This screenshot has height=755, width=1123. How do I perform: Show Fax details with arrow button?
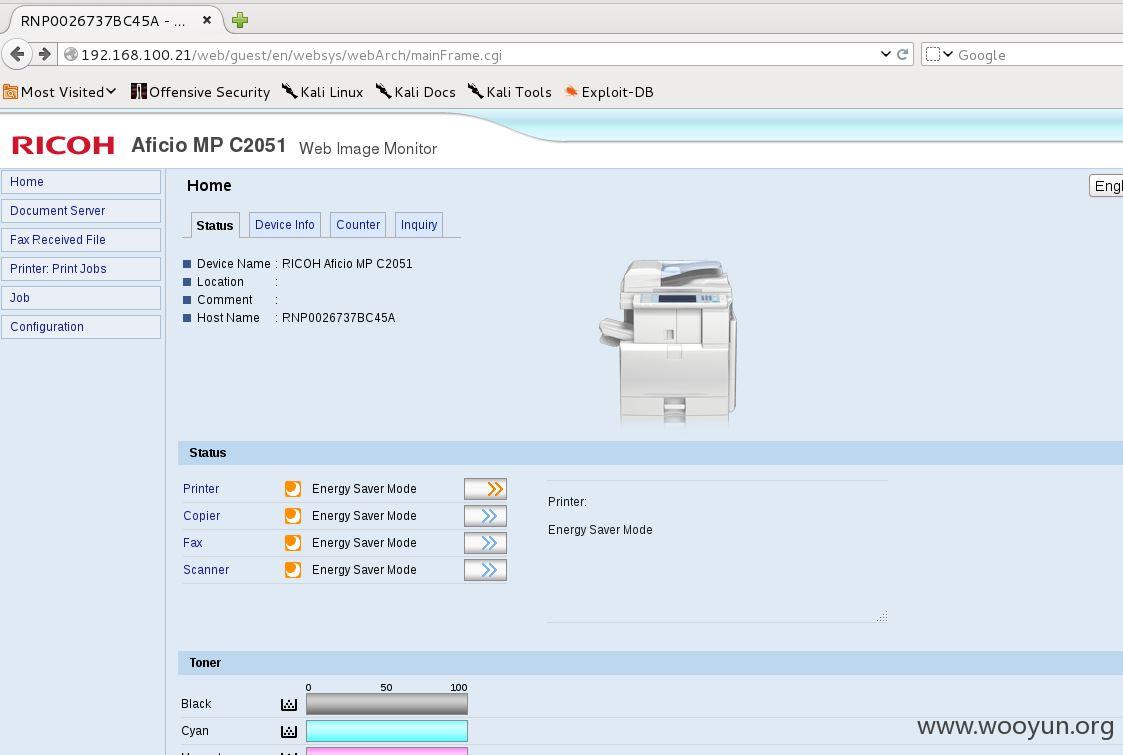486,543
